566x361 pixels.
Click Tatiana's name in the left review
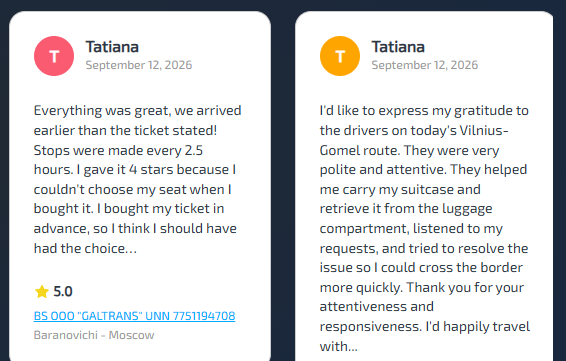(x=112, y=47)
